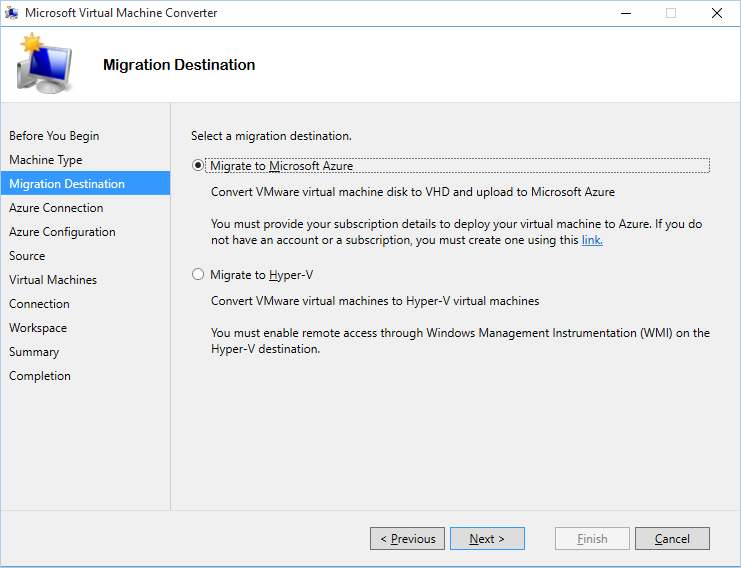The width and height of the screenshot is (741, 568).
Task: Open Virtual Machines step
Action: (53, 280)
